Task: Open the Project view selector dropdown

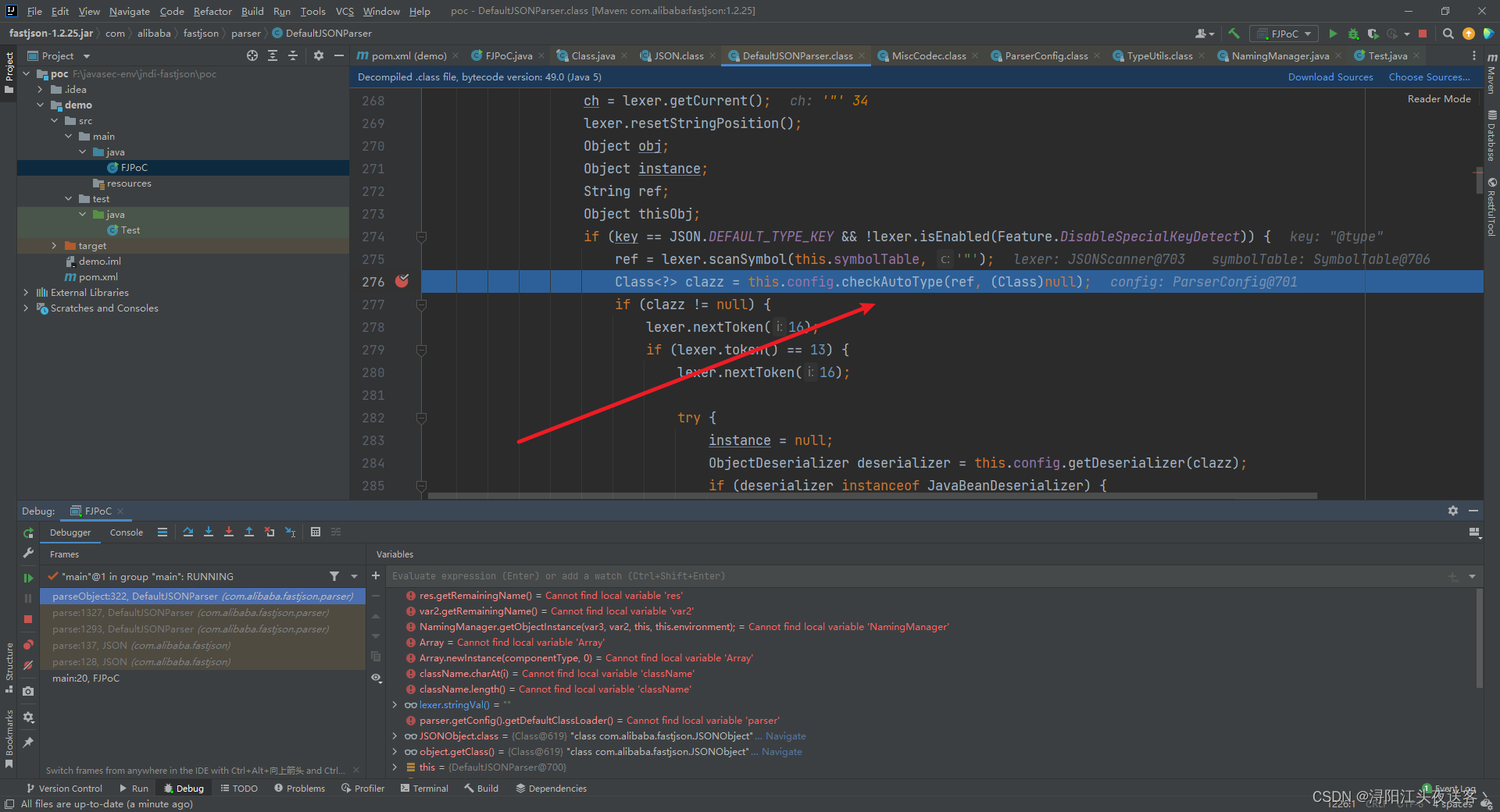Action: pyautogui.click(x=59, y=55)
